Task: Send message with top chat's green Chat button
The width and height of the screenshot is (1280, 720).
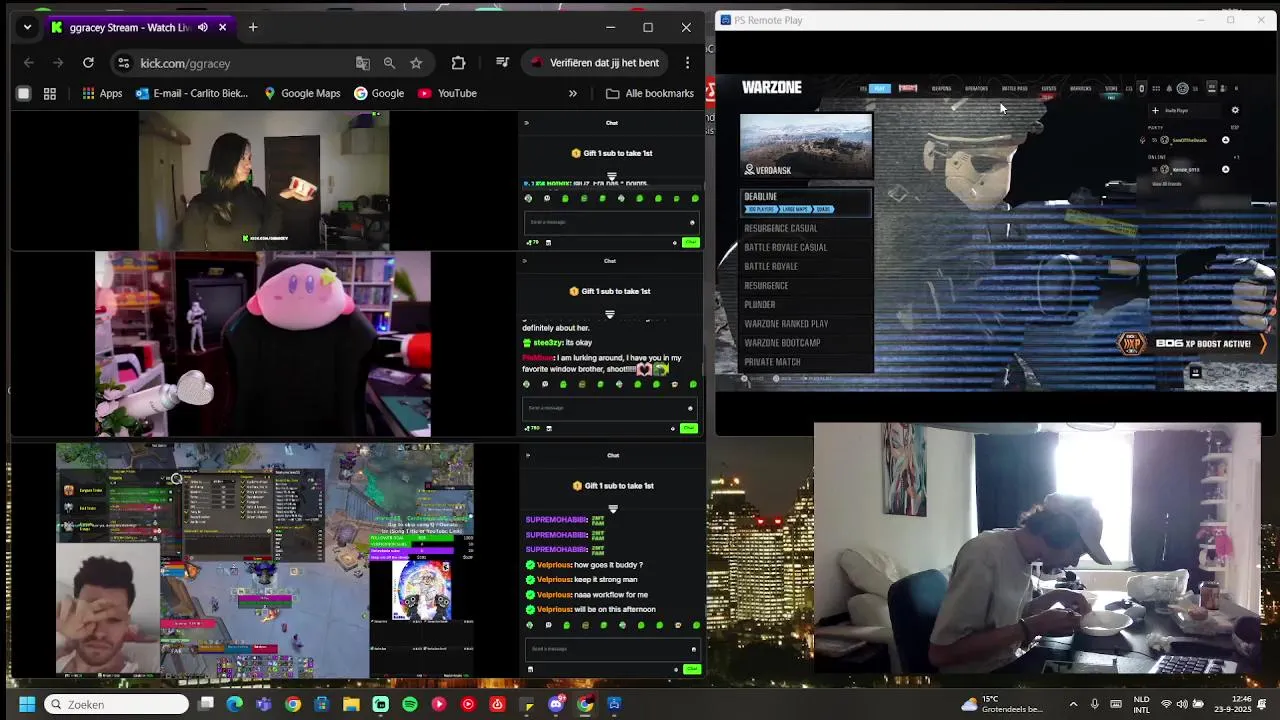Action: 690,242
